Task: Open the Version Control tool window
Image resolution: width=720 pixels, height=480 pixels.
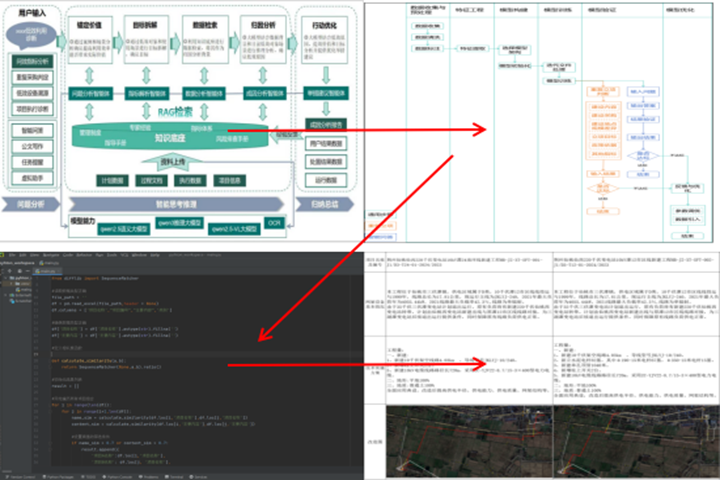Action: pos(22,475)
